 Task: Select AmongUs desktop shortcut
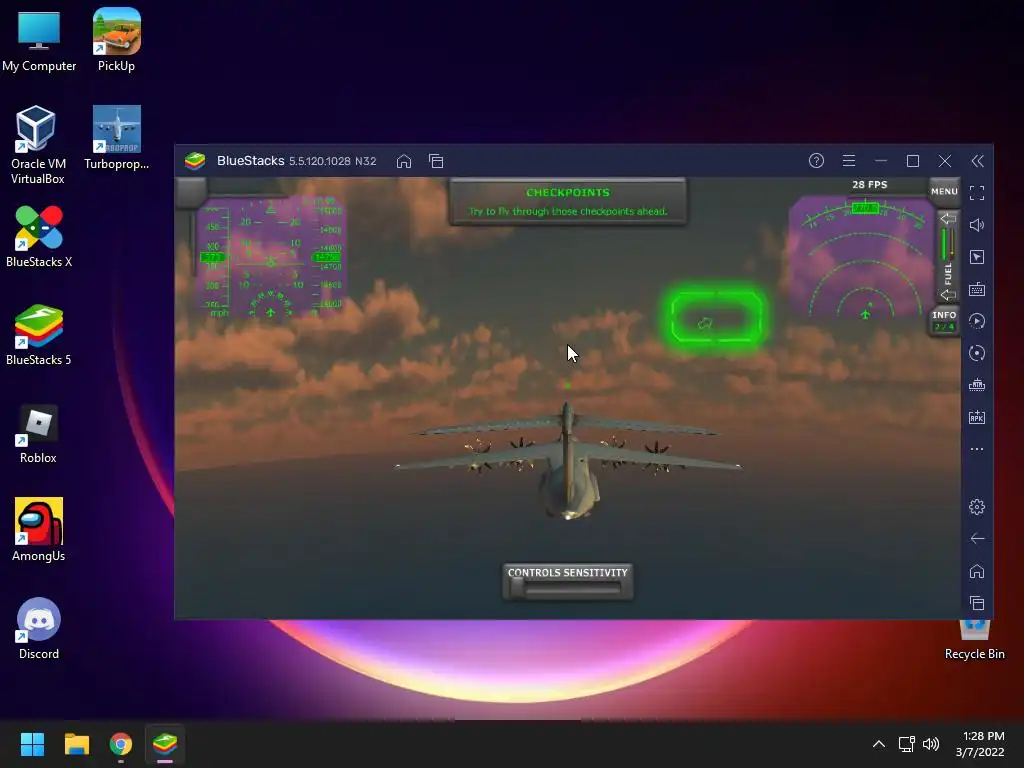pos(39,530)
